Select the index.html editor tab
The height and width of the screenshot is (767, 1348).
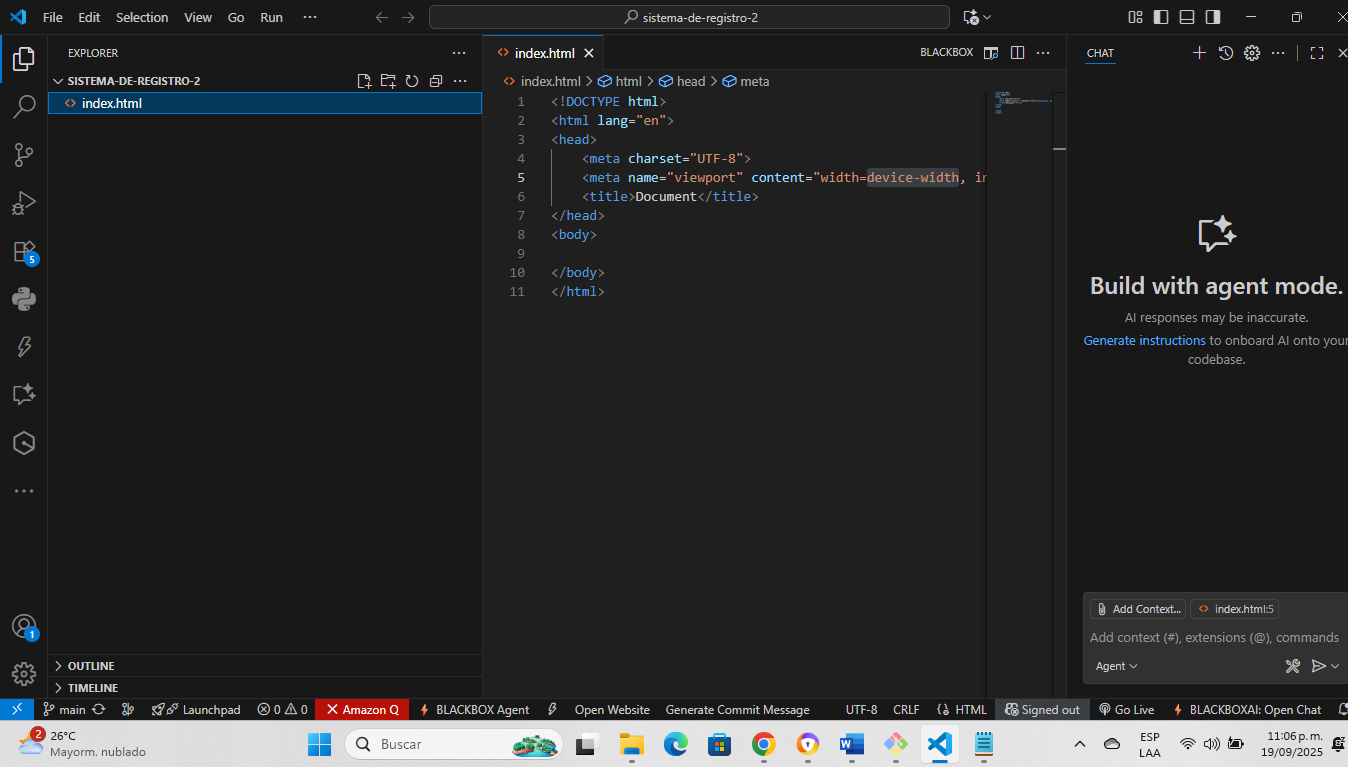[544, 53]
